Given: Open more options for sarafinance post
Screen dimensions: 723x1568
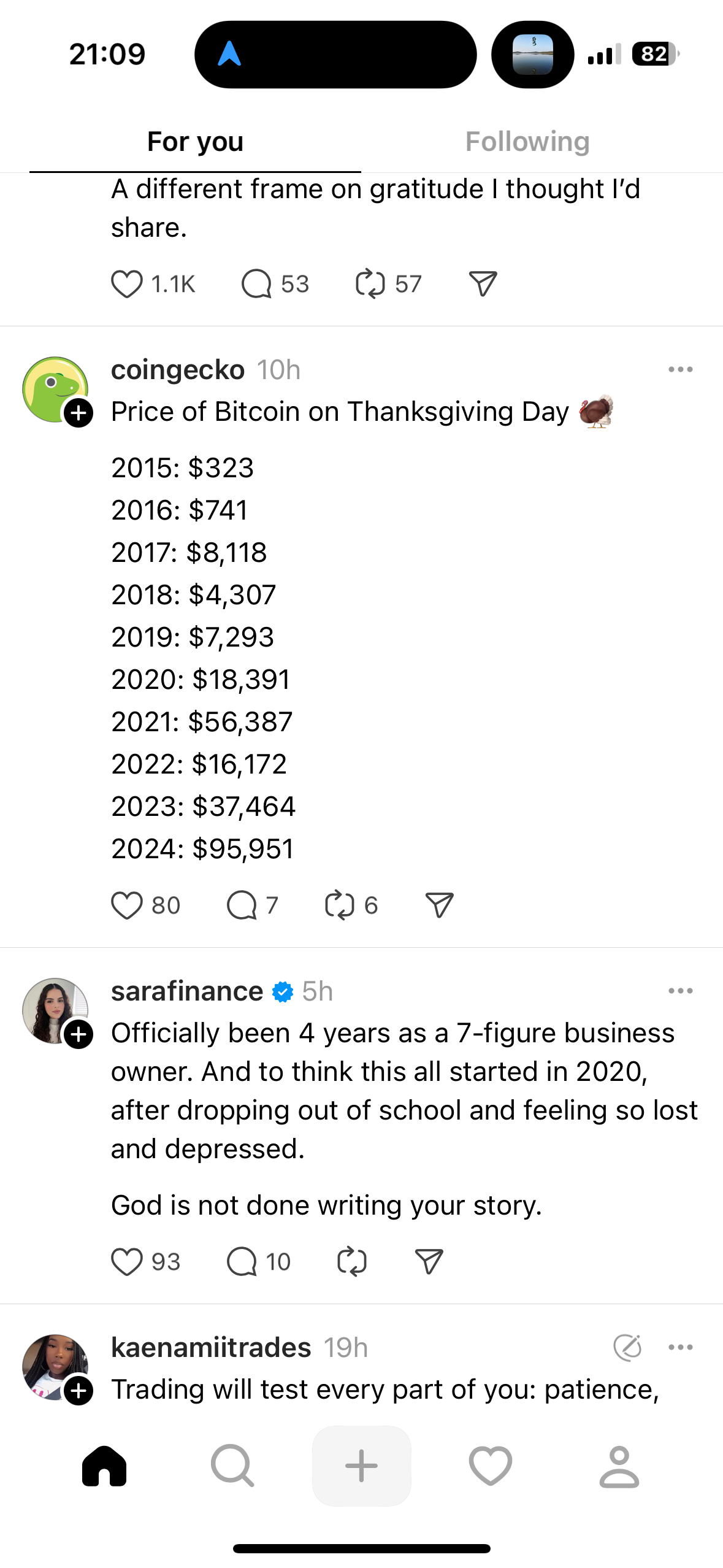Looking at the screenshot, I should (x=681, y=991).
